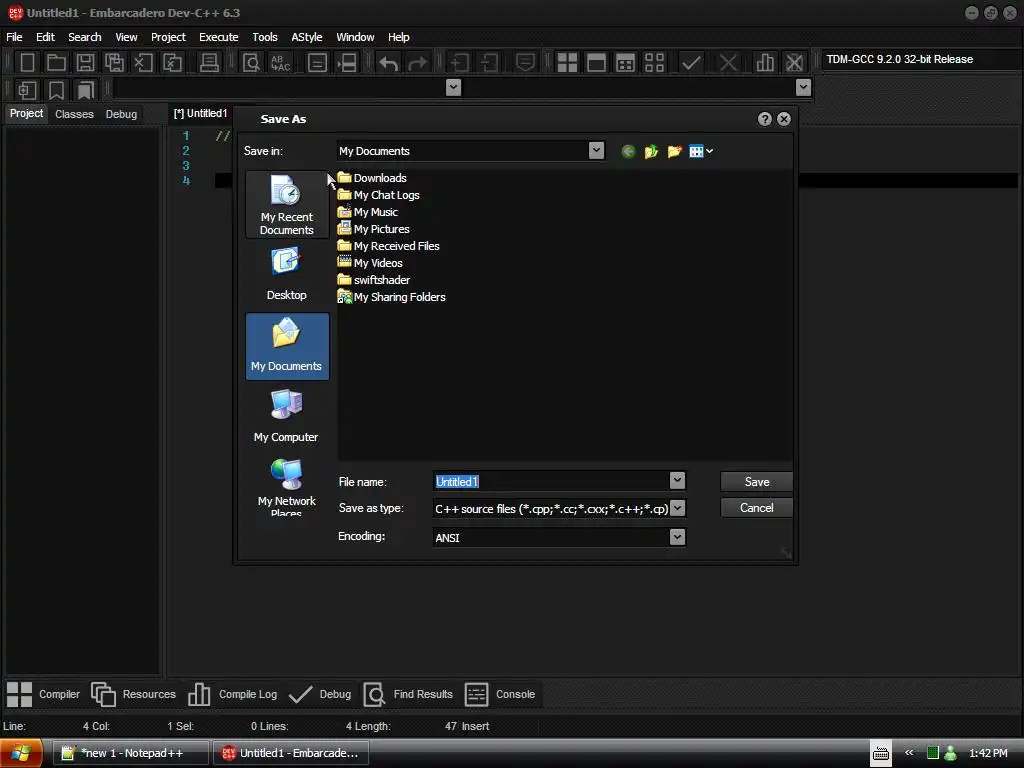Expand the Encoding ANSI dropdown arrow

[x=677, y=537]
